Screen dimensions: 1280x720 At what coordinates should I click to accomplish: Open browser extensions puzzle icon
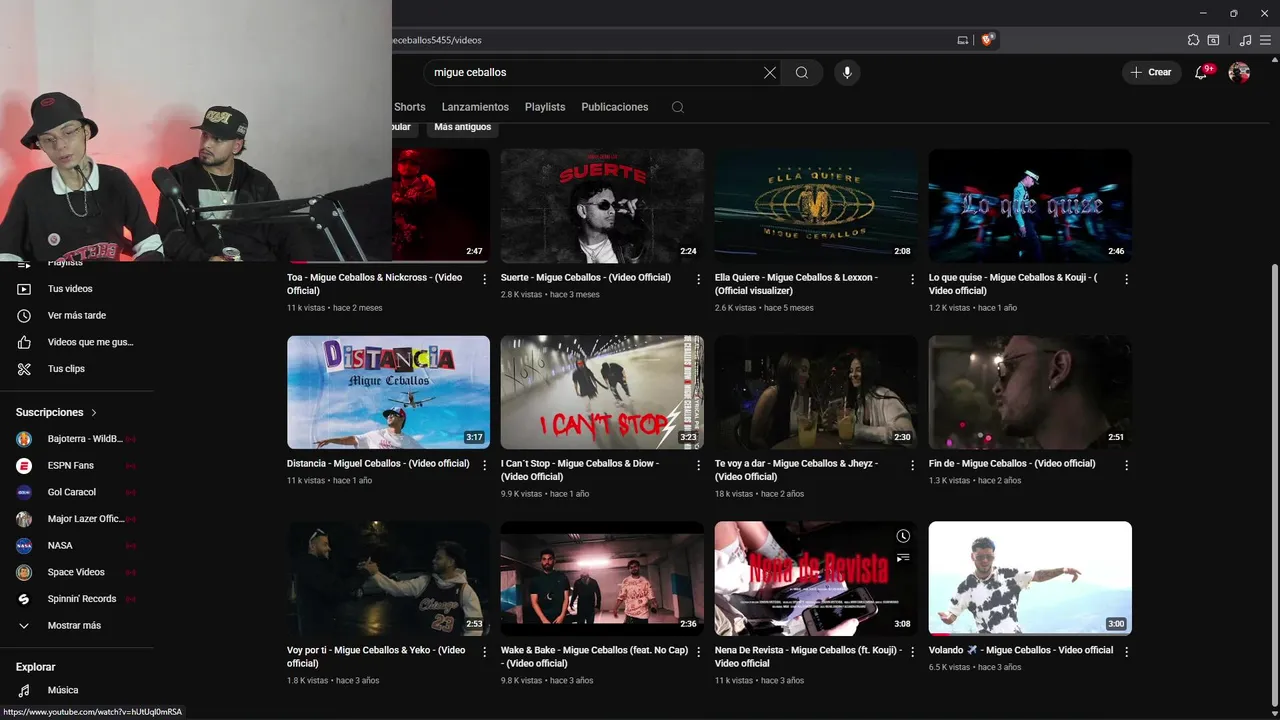tap(1193, 40)
